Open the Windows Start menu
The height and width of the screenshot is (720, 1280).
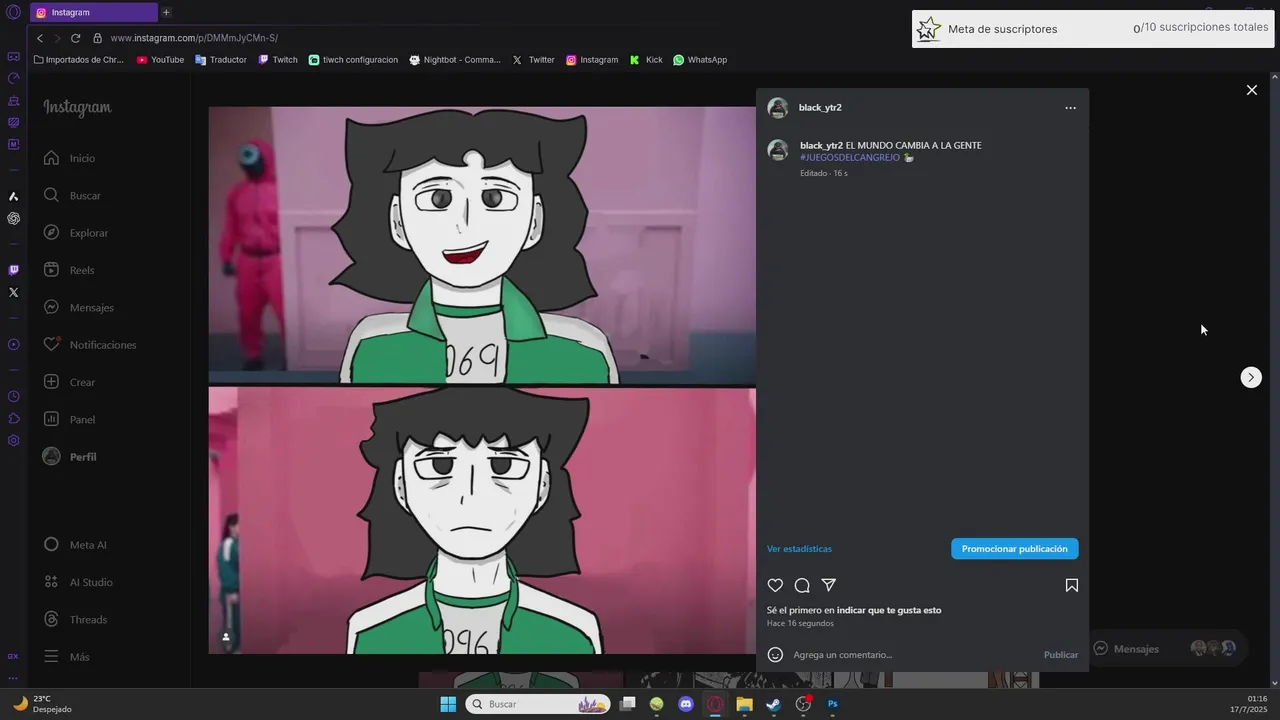(448, 704)
